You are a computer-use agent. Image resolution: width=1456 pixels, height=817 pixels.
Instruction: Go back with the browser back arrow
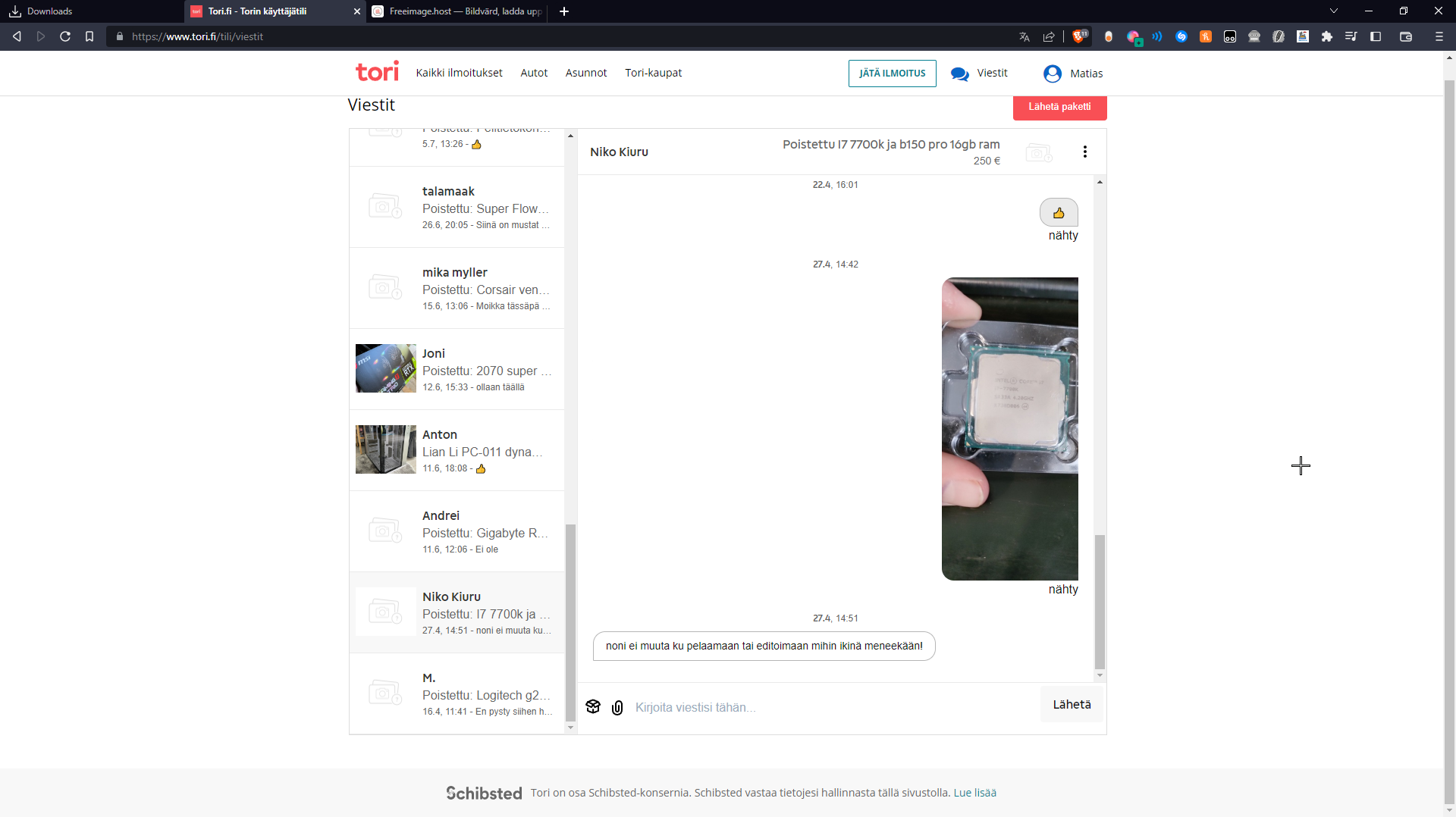[x=17, y=36]
